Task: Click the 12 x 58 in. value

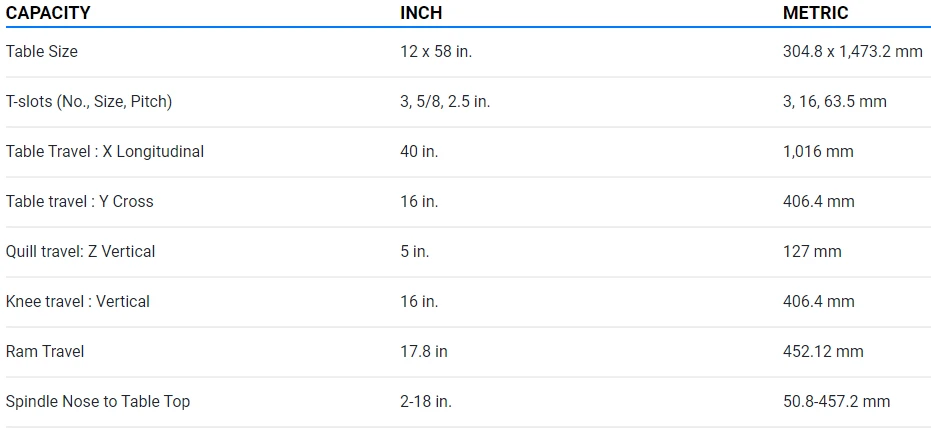Action: click(436, 51)
